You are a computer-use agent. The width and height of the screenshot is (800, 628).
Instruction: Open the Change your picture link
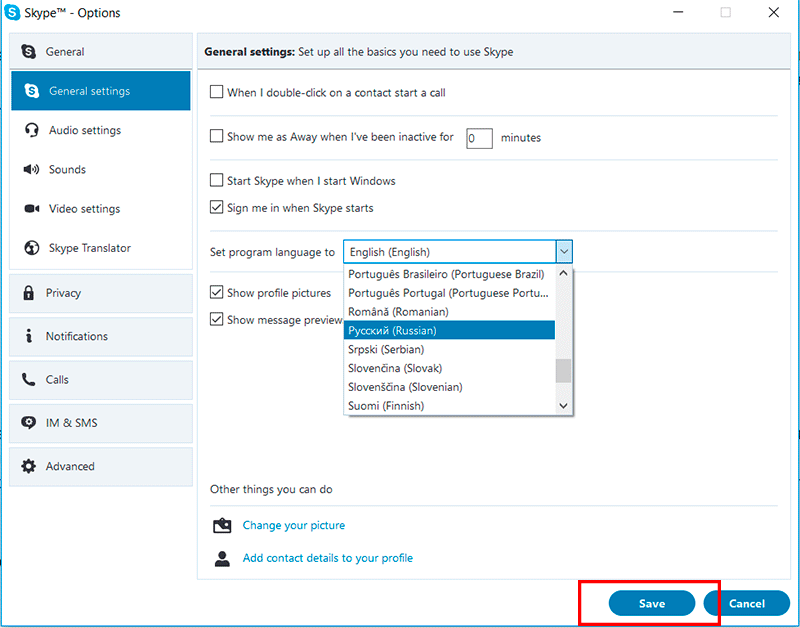(293, 525)
